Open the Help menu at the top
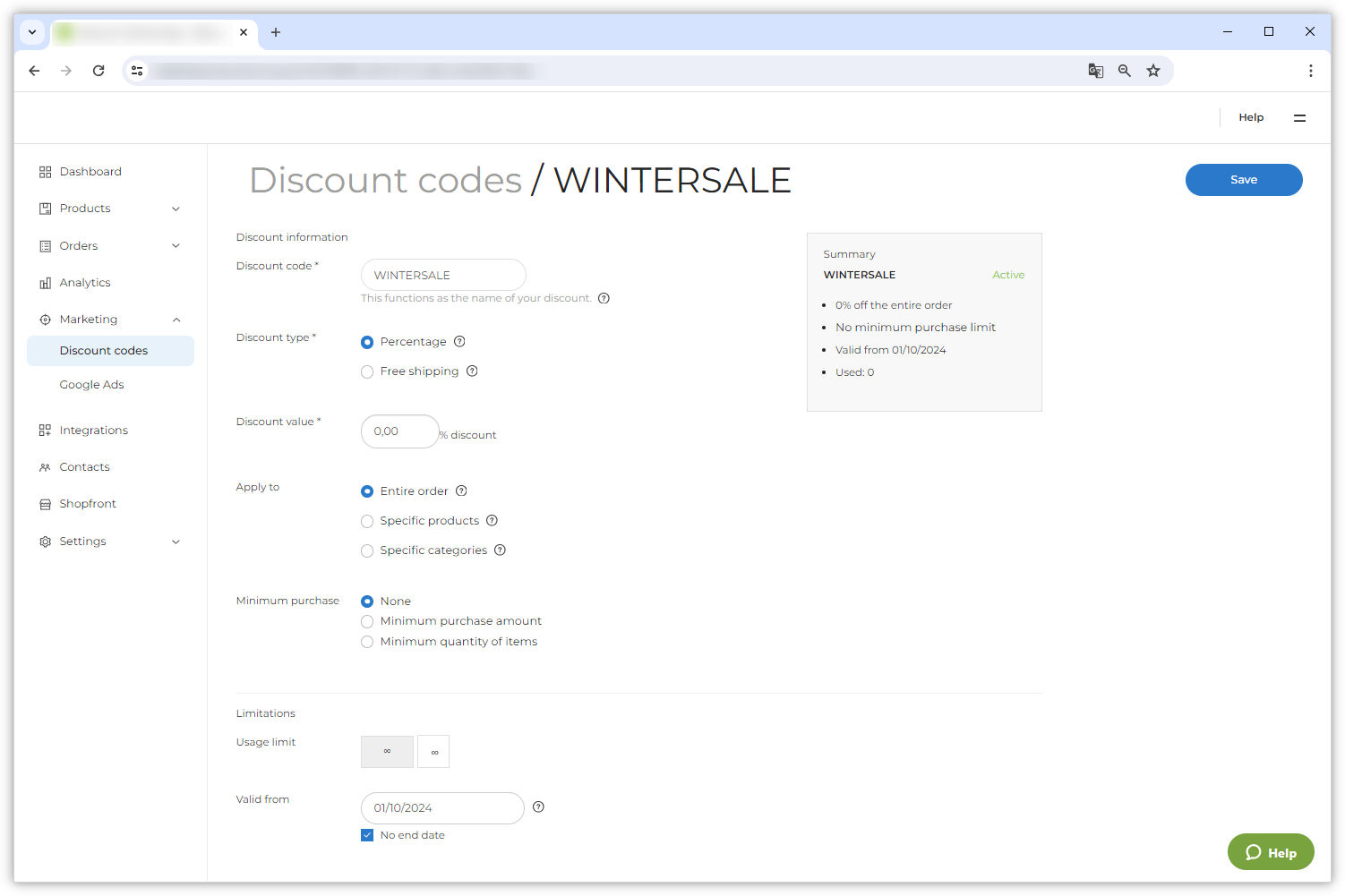The width and height of the screenshot is (1345, 896). tap(1251, 117)
